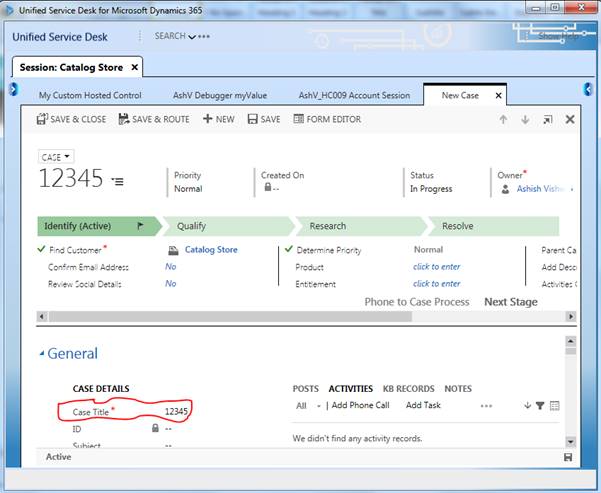Image resolution: width=601 pixels, height=493 pixels.
Task: Click the Created On lock icon
Action: tap(268, 187)
